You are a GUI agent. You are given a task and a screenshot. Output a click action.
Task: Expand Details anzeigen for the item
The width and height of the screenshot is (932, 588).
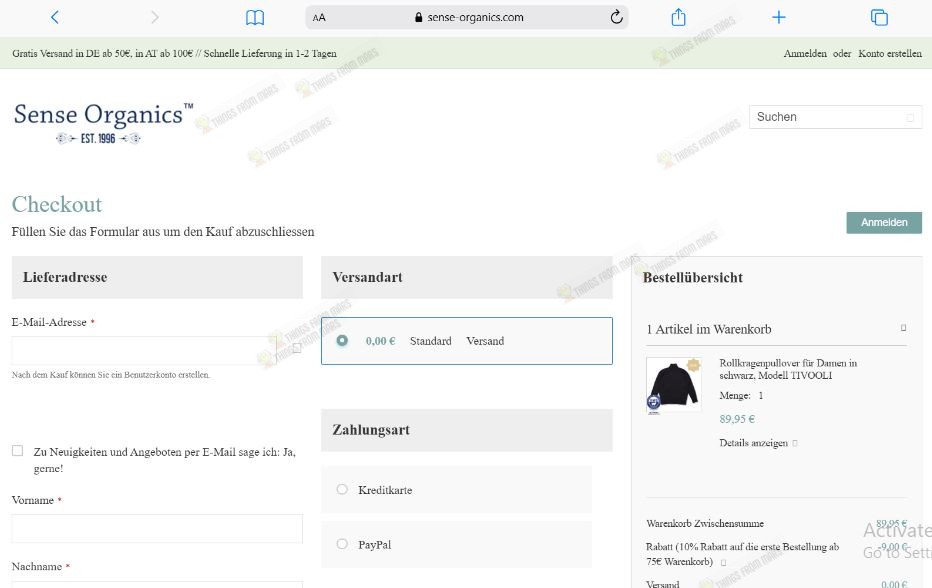pos(758,443)
